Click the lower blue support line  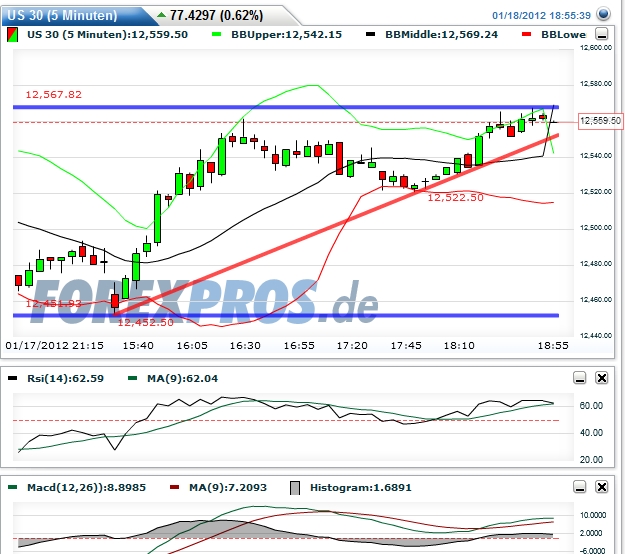[286, 315]
